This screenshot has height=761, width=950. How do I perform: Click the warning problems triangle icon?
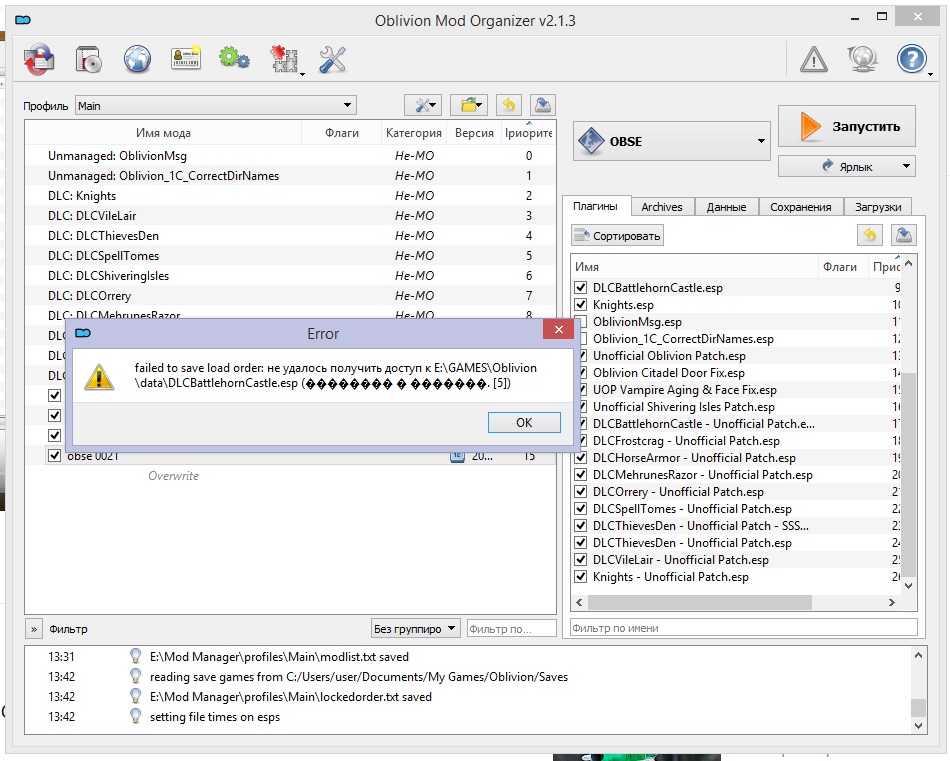tap(814, 59)
